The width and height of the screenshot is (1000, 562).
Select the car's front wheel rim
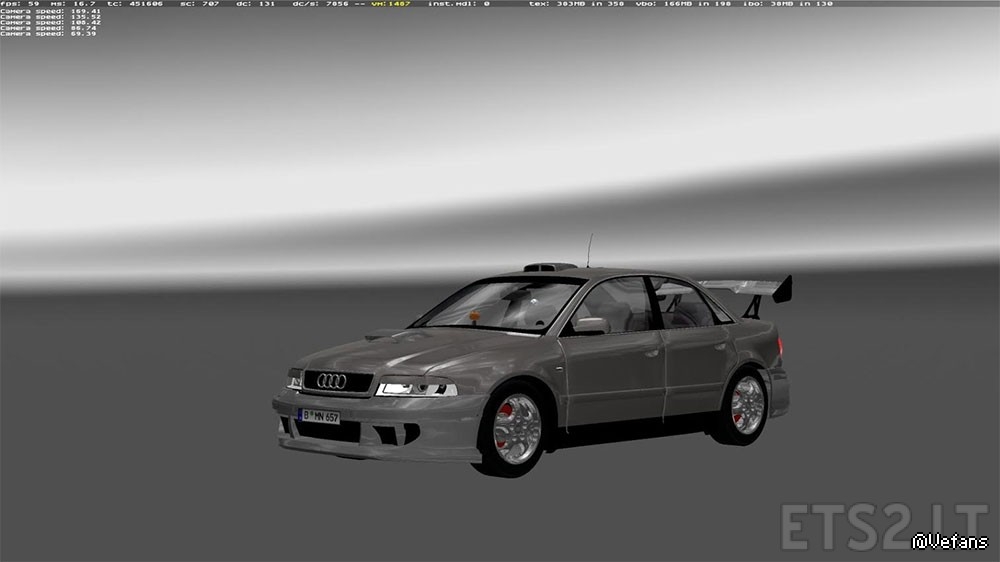pyautogui.click(x=517, y=429)
